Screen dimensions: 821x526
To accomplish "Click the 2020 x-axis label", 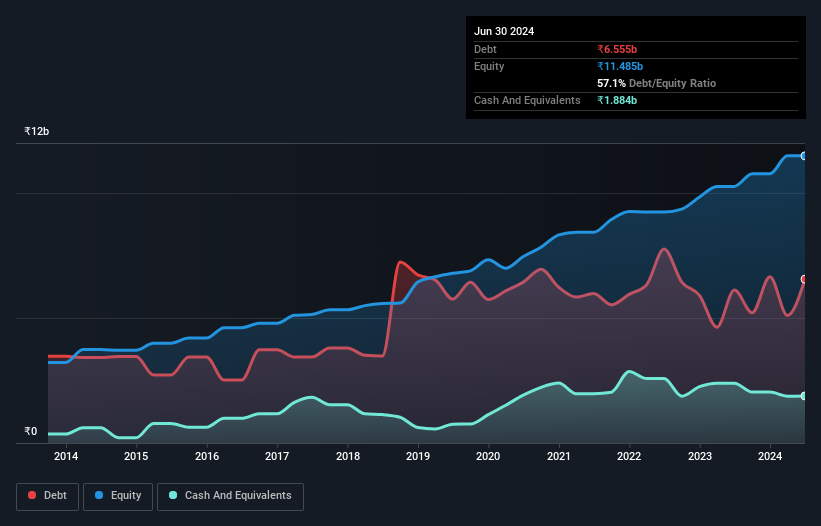I will (488, 456).
